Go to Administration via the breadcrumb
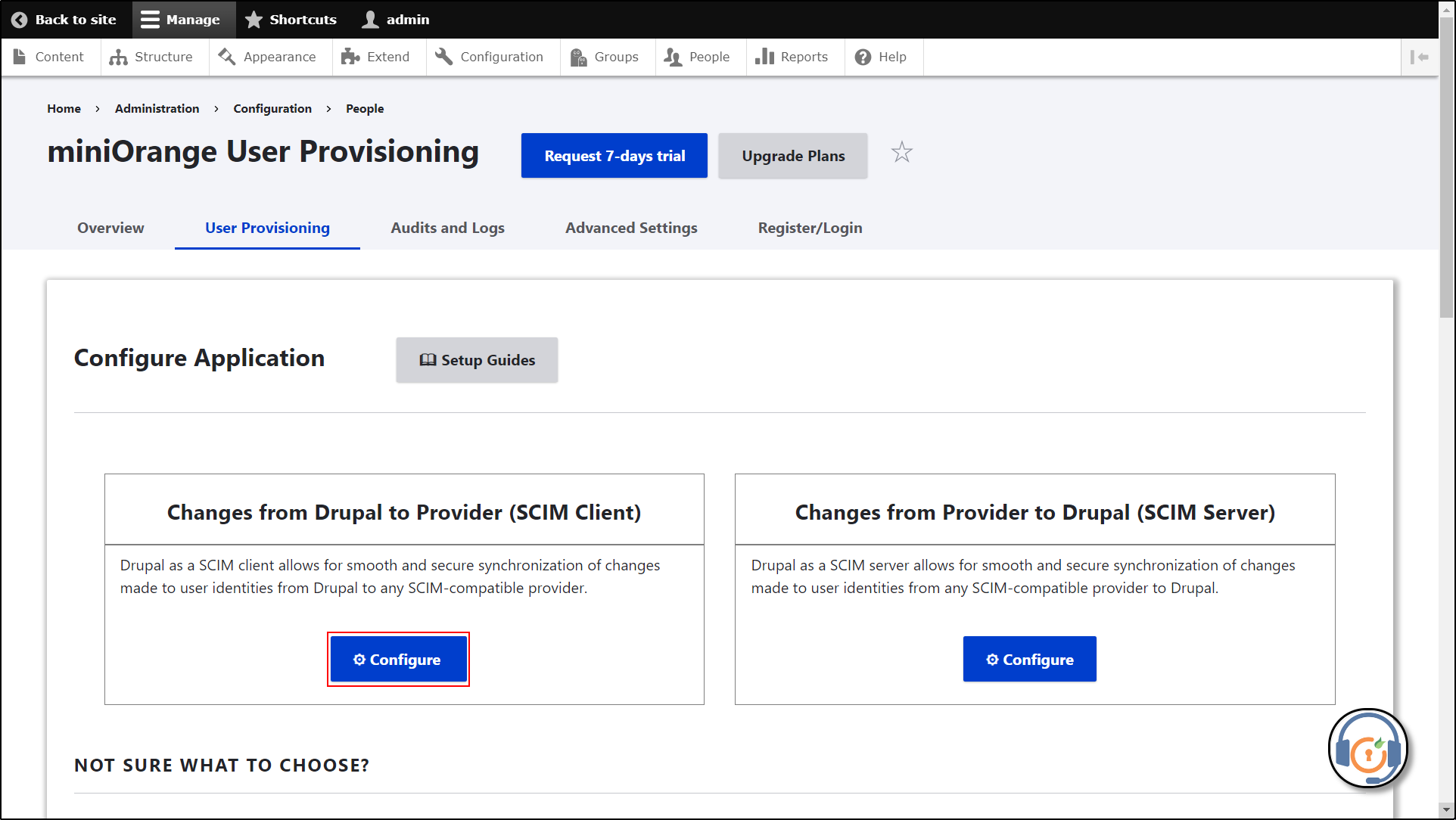The width and height of the screenshot is (1456, 820). pos(157,108)
